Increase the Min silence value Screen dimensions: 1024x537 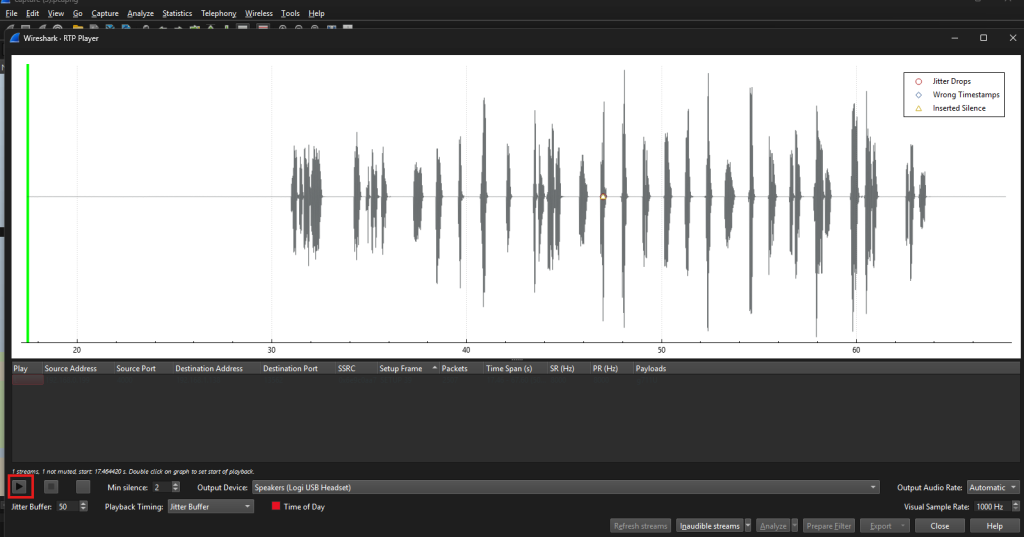point(176,485)
